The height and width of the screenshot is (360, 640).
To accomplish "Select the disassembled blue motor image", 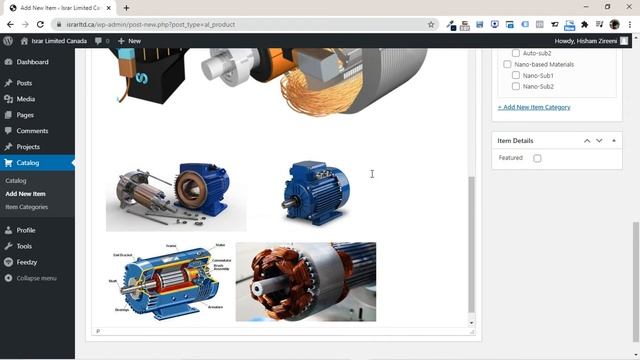I will tap(176, 196).
